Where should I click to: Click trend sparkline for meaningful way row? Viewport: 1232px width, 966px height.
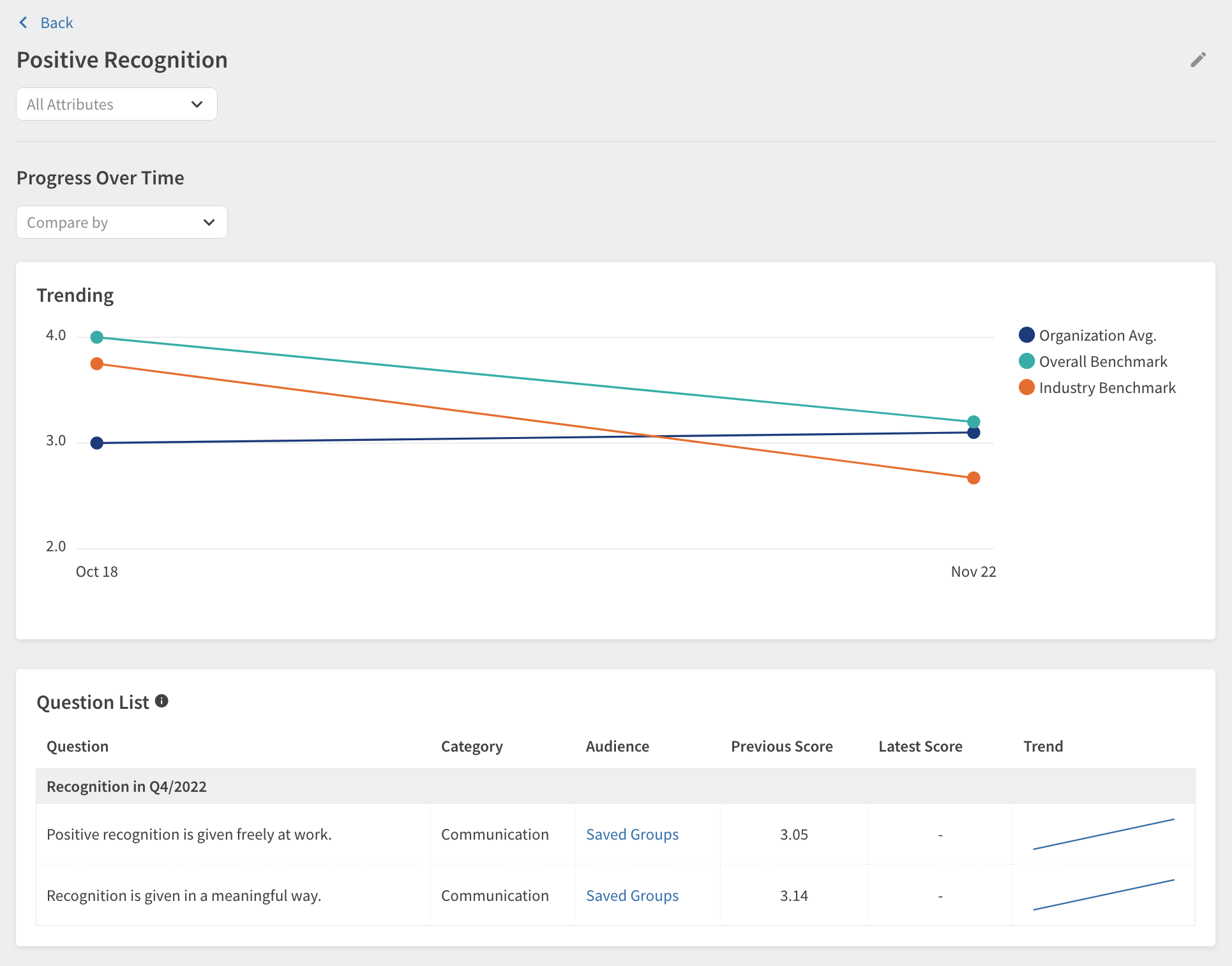(x=1104, y=895)
